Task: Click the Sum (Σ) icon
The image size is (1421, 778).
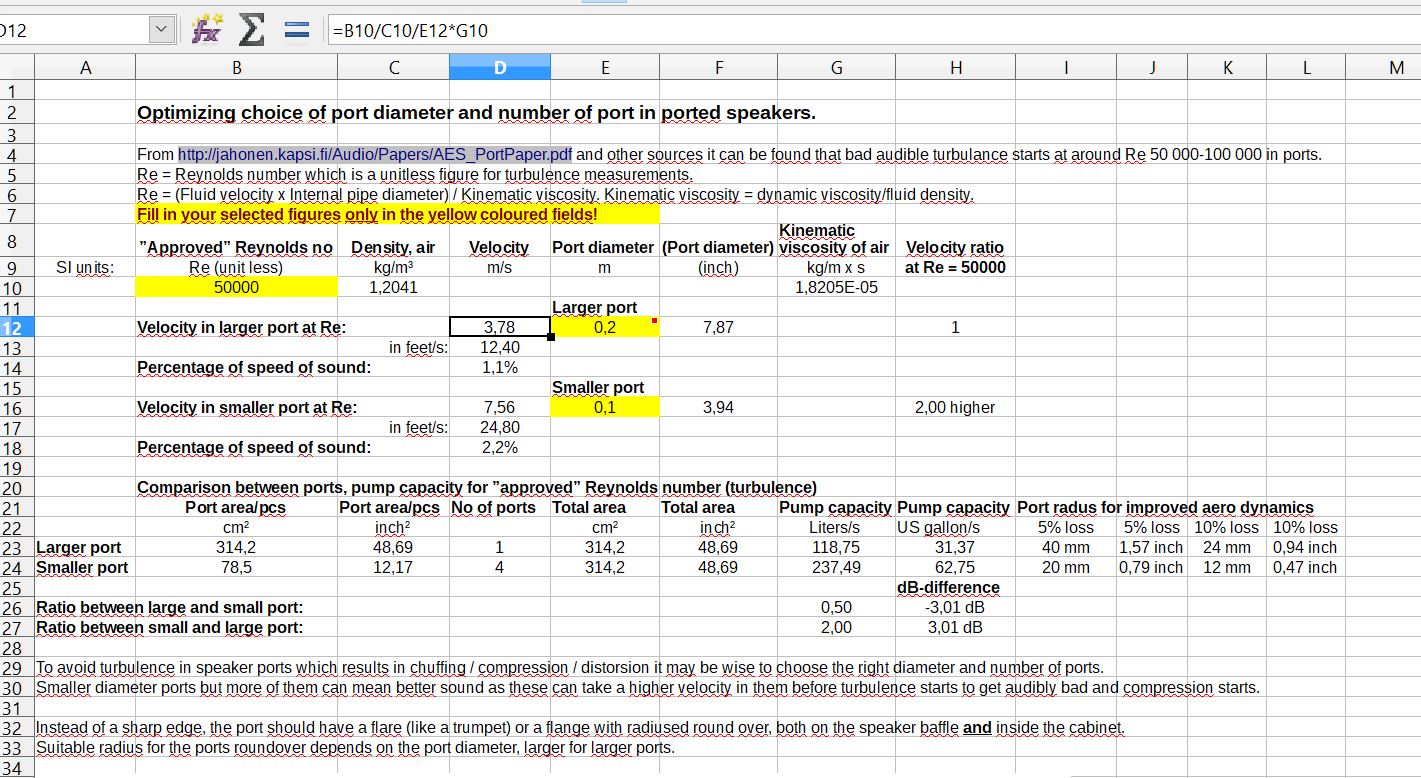Action: click(249, 29)
